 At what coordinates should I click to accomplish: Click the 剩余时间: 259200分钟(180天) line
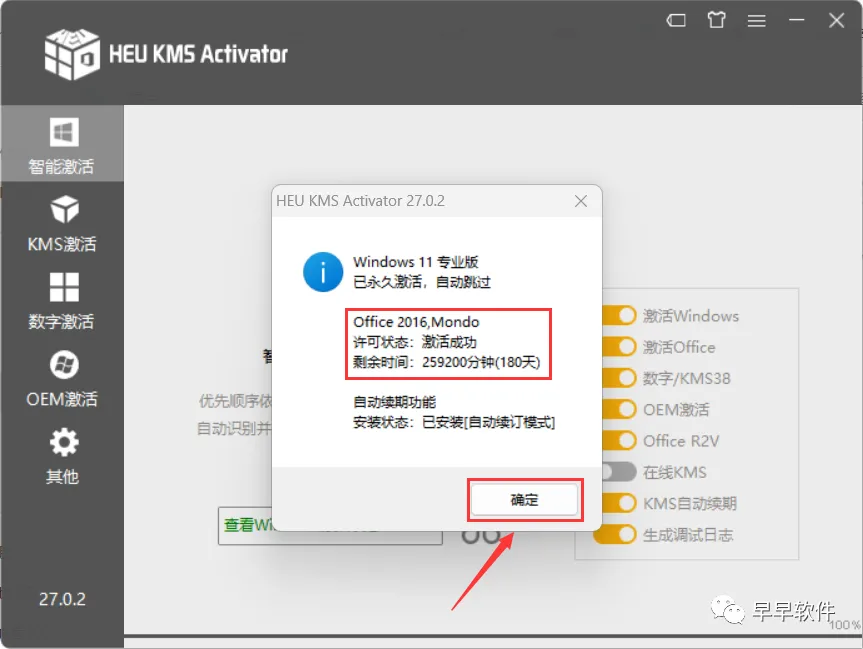(446, 362)
